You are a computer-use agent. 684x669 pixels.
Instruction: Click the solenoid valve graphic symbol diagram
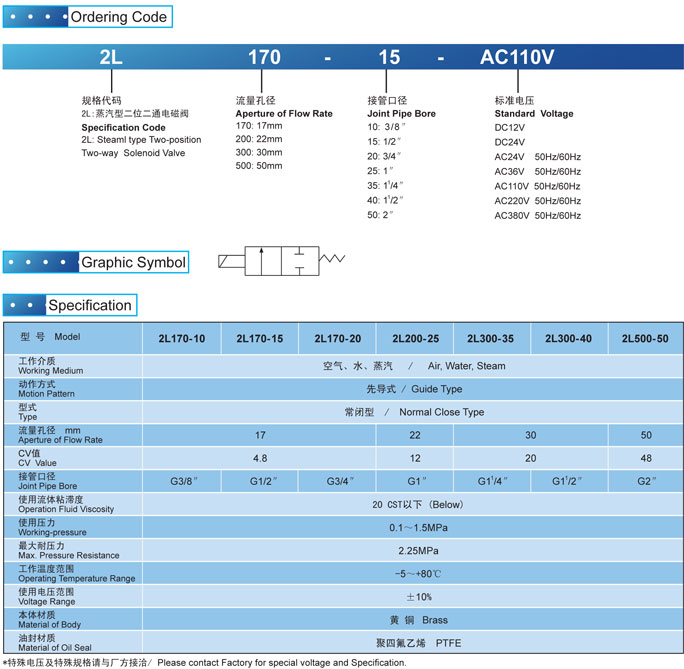(282, 261)
